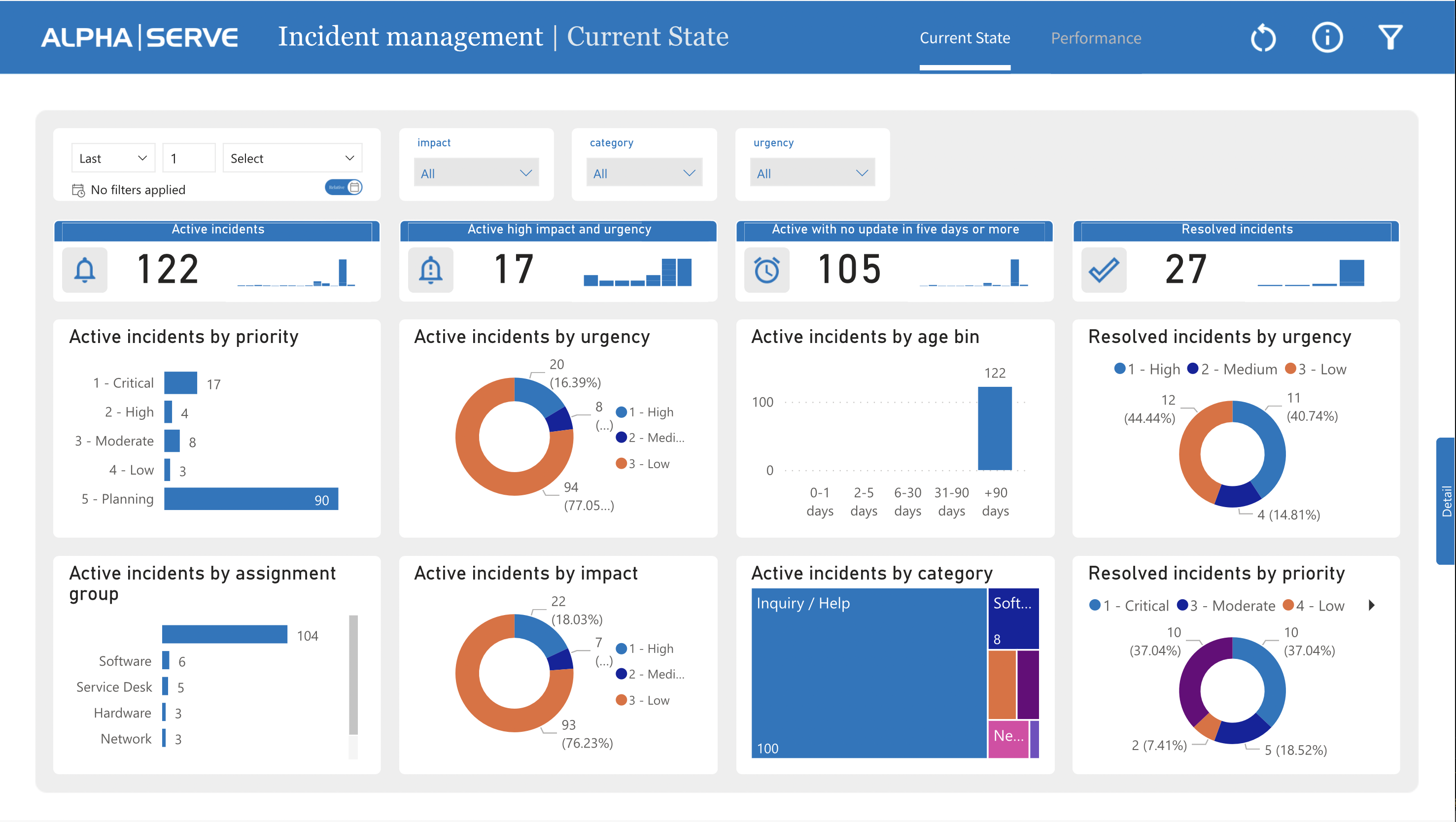Open the impact All dropdown
Screen dimensions: 1456x822
click(476, 173)
